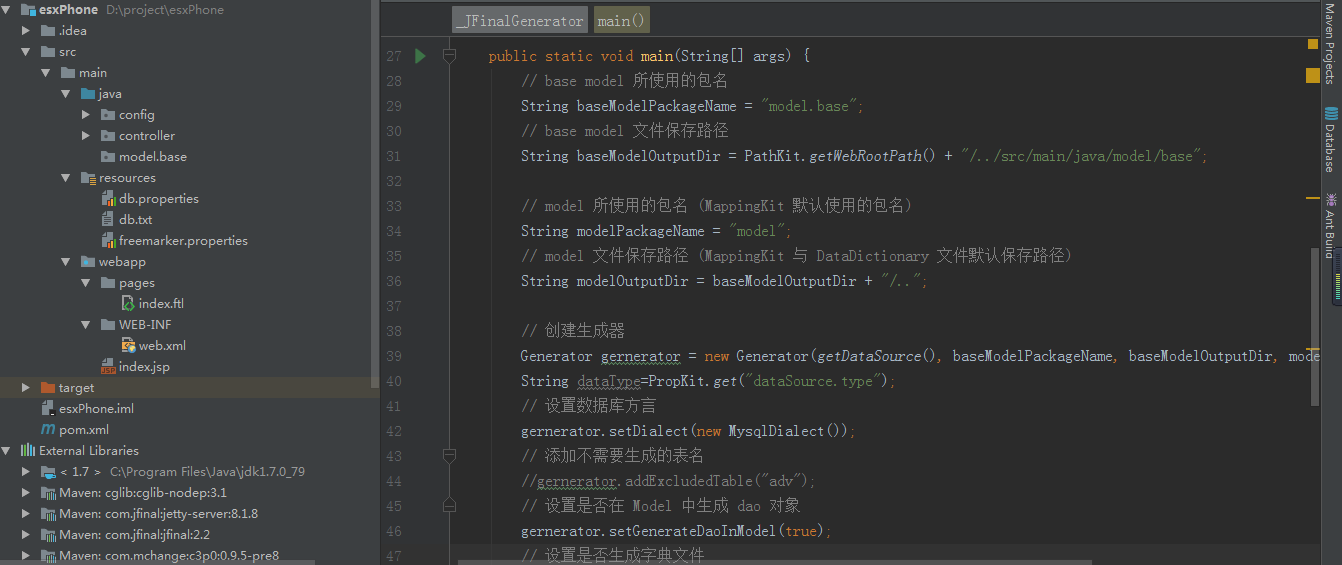
Task: Click the editor vertical scrollbar thumb
Action: click(x=1315, y=326)
